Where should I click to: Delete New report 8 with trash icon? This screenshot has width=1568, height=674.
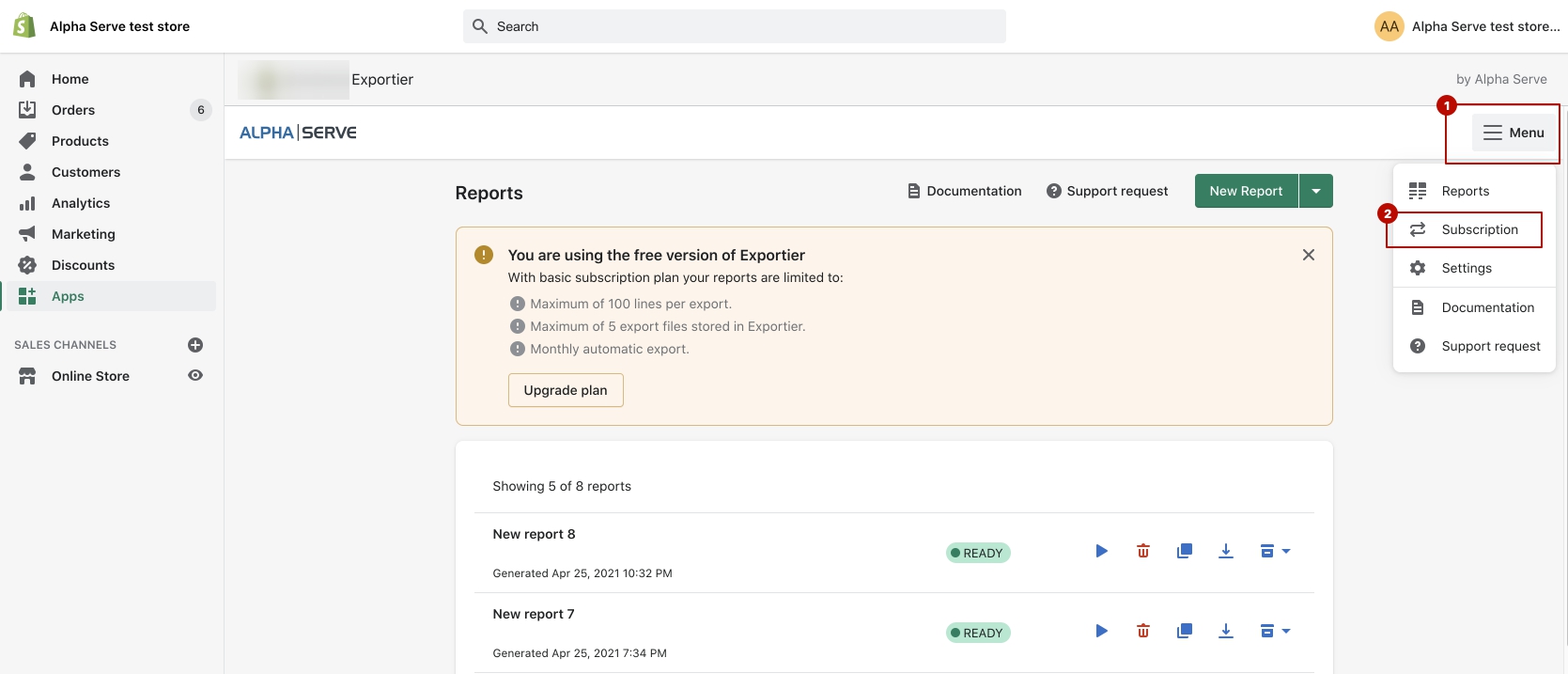pos(1143,551)
